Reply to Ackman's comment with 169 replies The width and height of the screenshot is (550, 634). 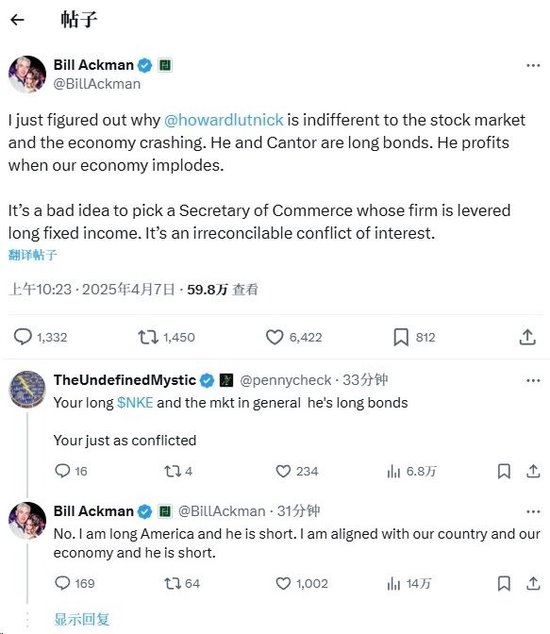pyautogui.click(x=62, y=583)
